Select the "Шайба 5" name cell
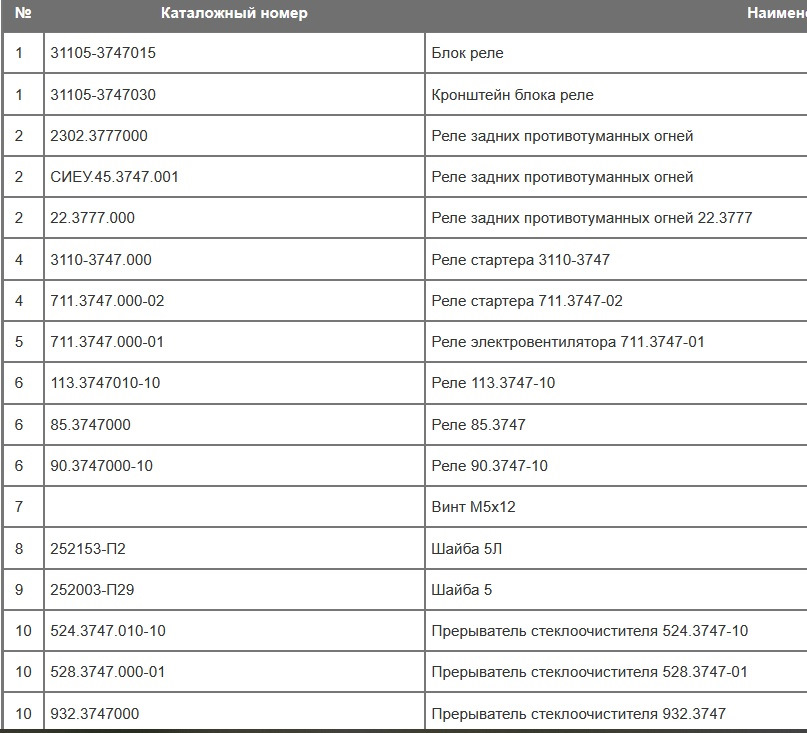Image resolution: width=807 pixels, height=733 pixels. click(461, 590)
